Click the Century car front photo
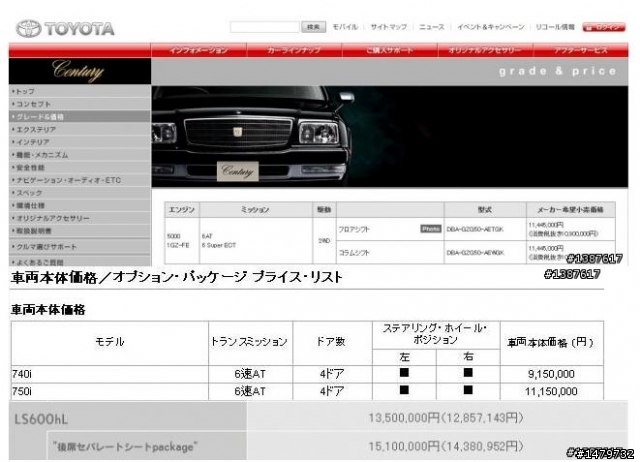This screenshot has height=462, width=640. (x=389, y=137)
